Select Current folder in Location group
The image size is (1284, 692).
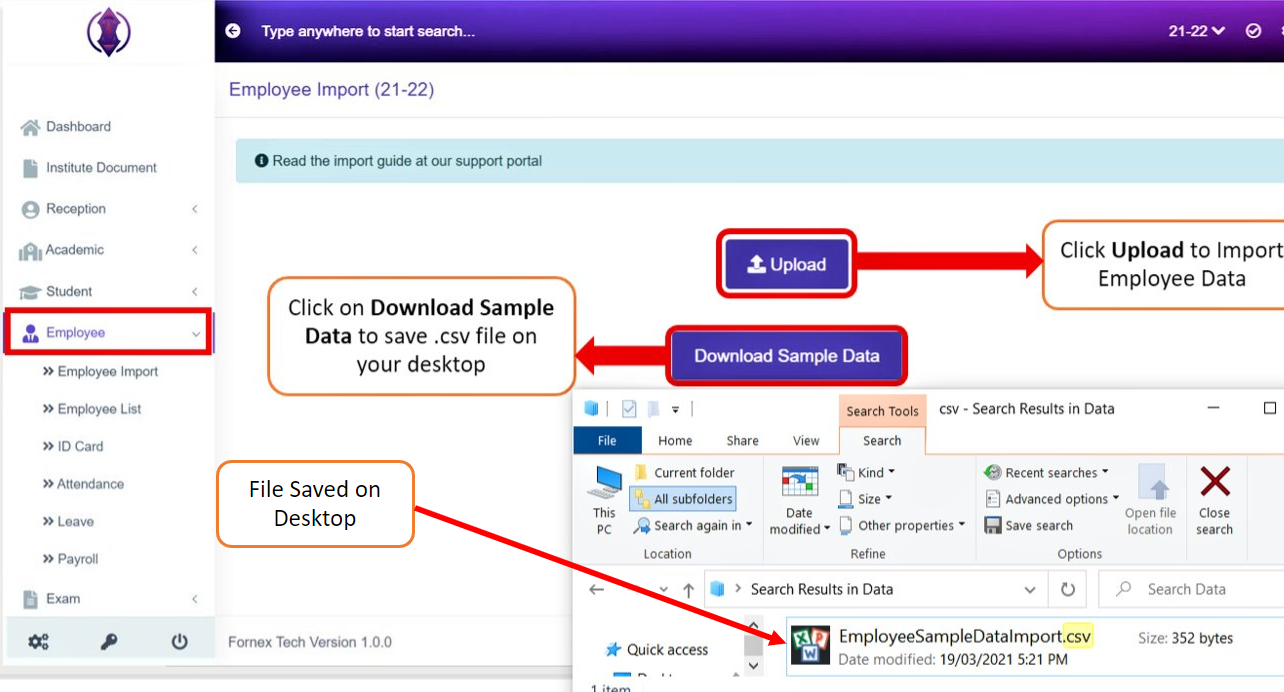(x=684, y=473)
